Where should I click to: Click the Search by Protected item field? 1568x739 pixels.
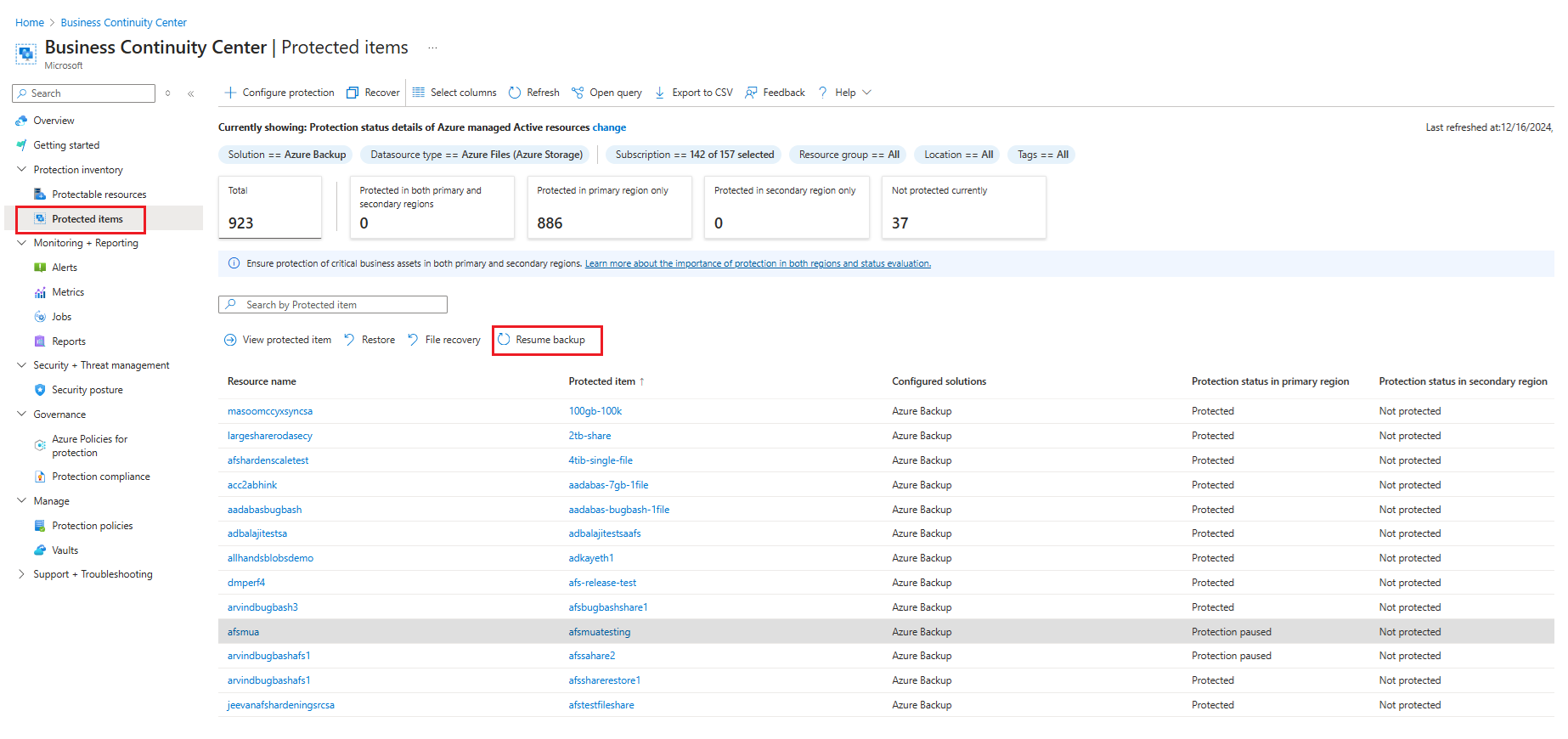click(333, 305)
